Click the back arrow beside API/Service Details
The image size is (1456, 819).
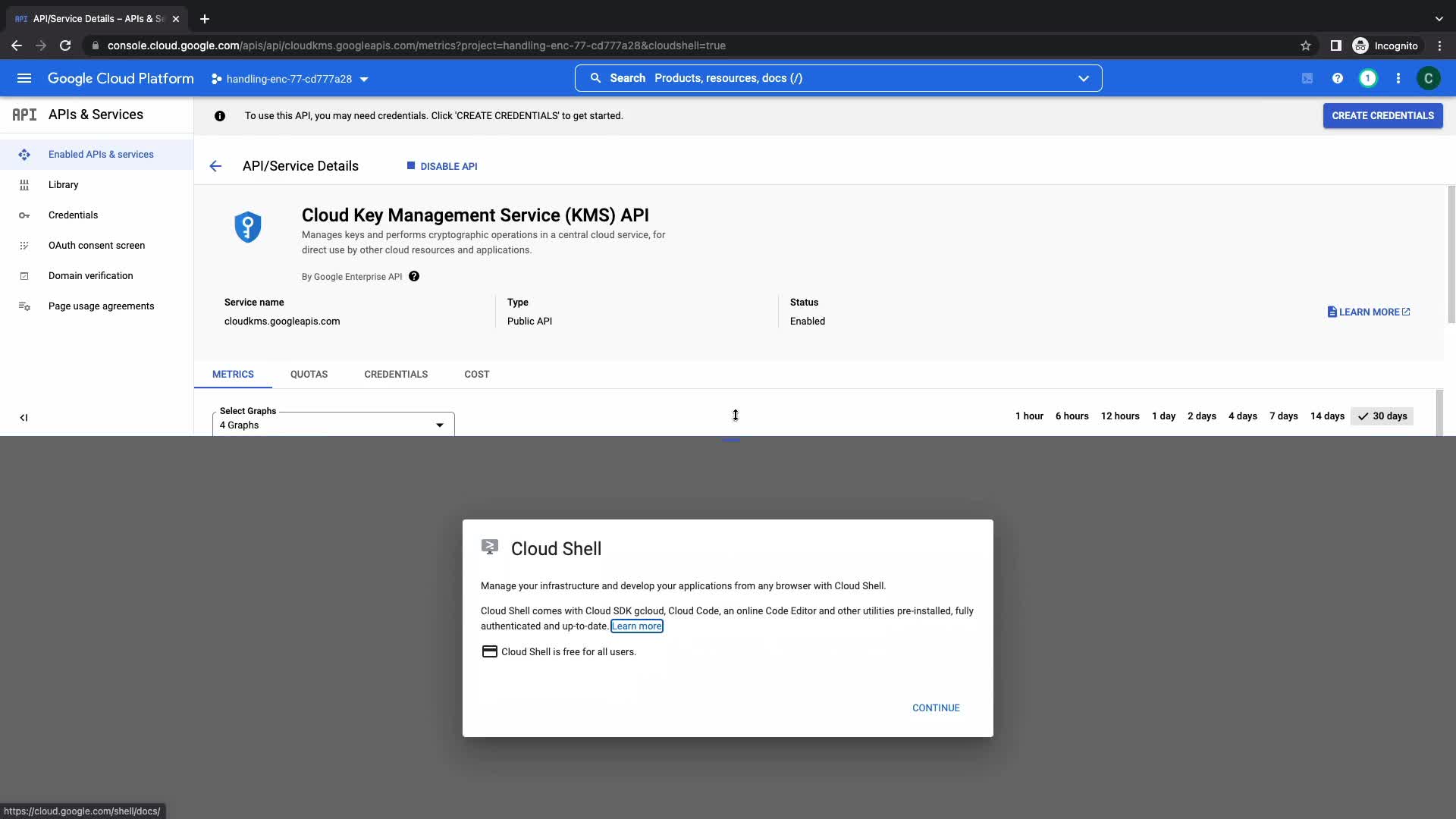[x=215, y=166]
